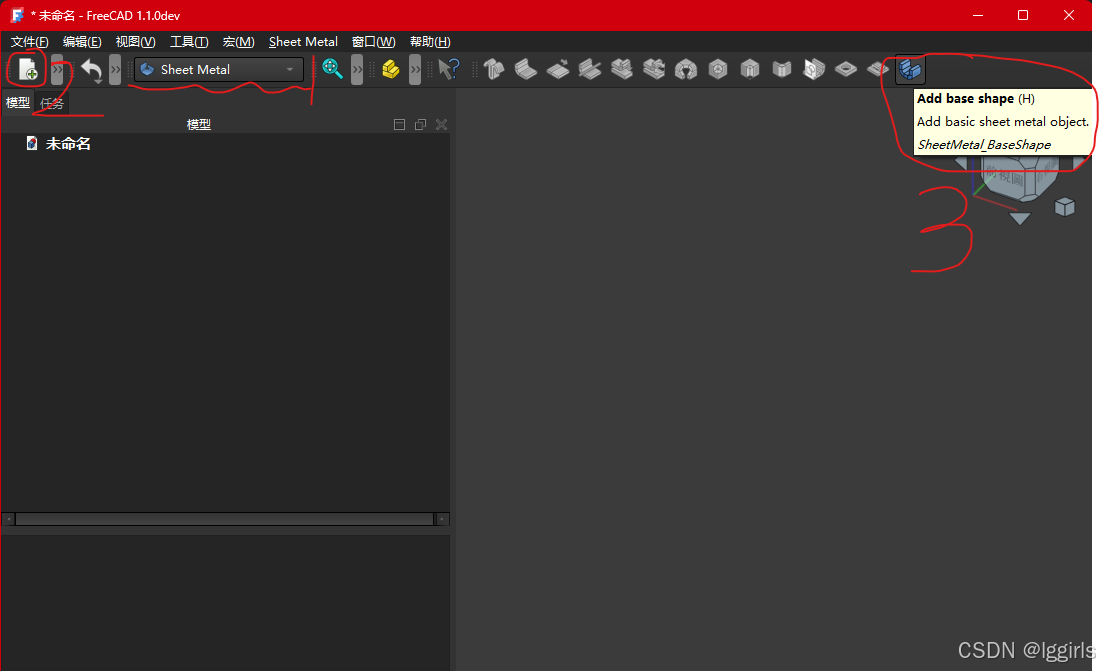Open the Sheet Metal workbench dropdown
Viewport: 1100px width, 671px height.
point(219,69)
